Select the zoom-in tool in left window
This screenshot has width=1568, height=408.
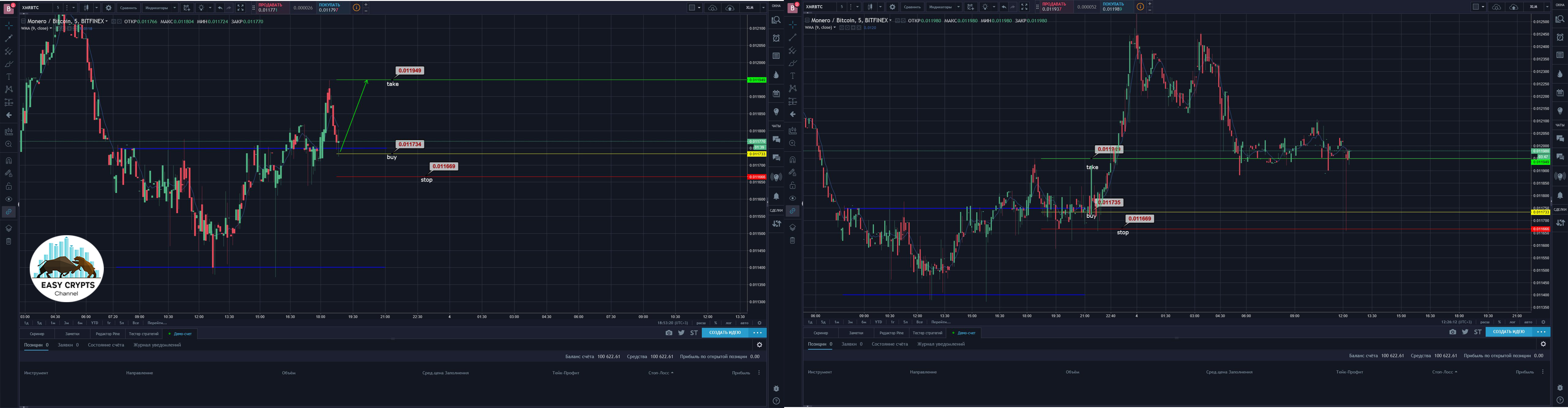(x=9, y=144)
